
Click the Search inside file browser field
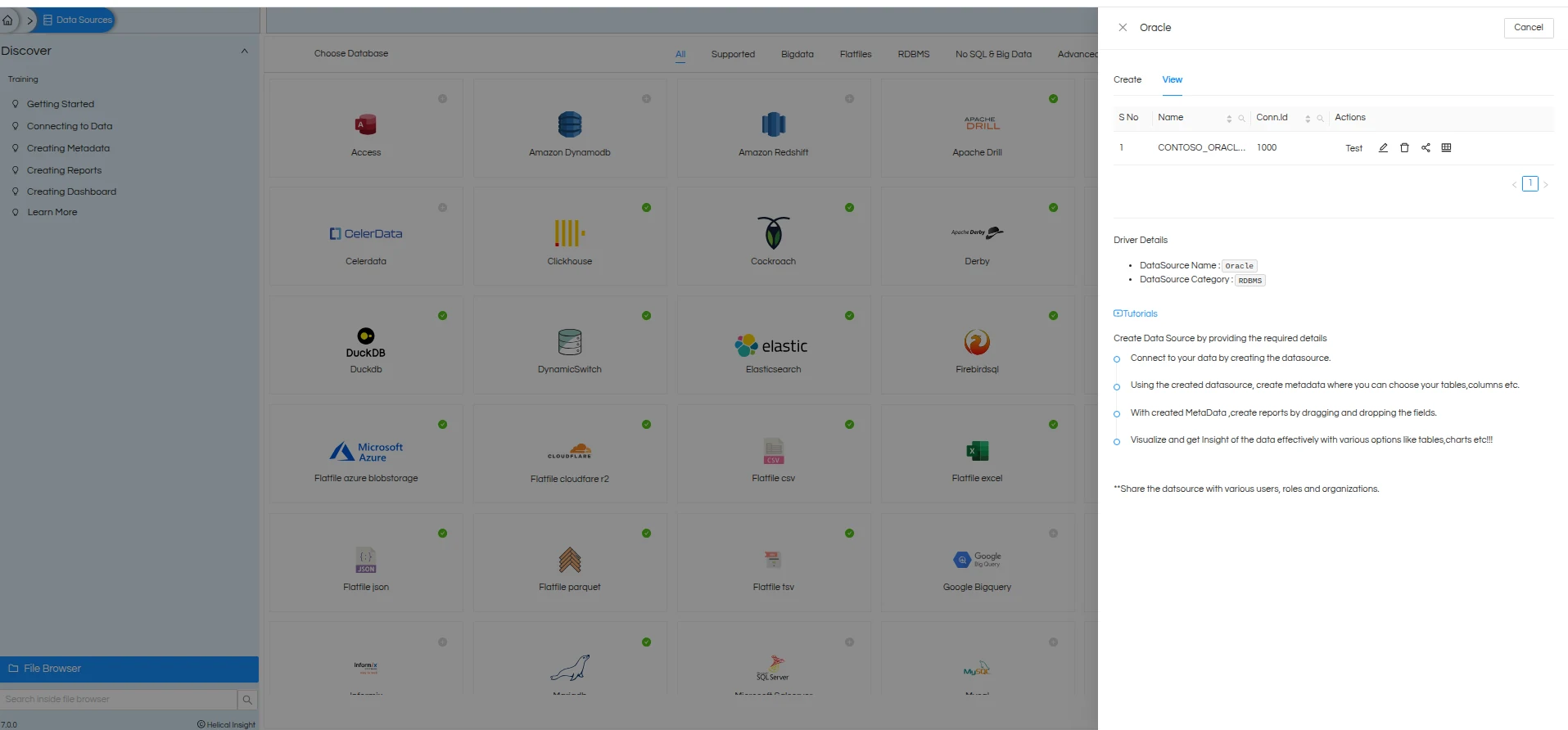[119, 700]
